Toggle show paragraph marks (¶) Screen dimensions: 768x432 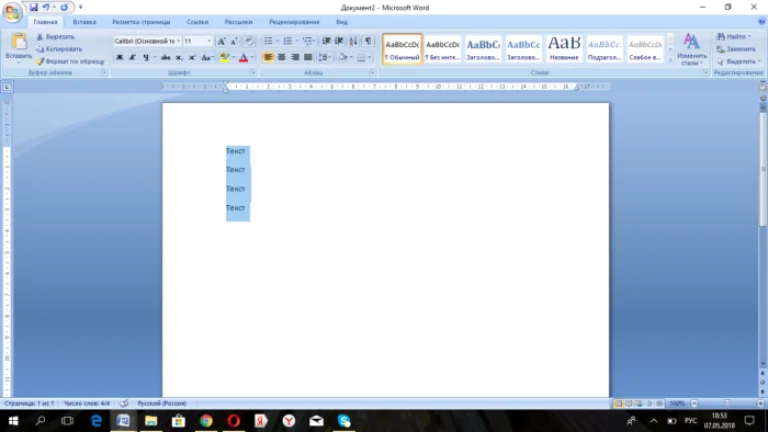coord(368,41)
